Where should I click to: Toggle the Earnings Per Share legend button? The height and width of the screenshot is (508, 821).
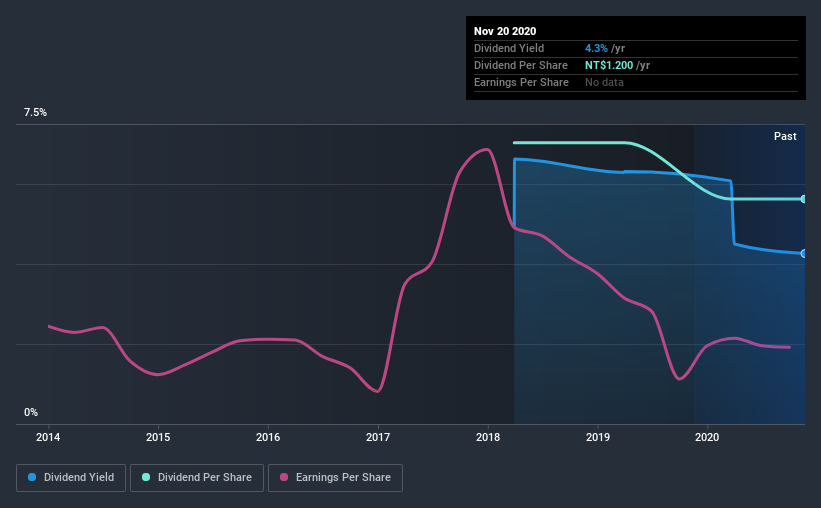click(x=335, y=478)
